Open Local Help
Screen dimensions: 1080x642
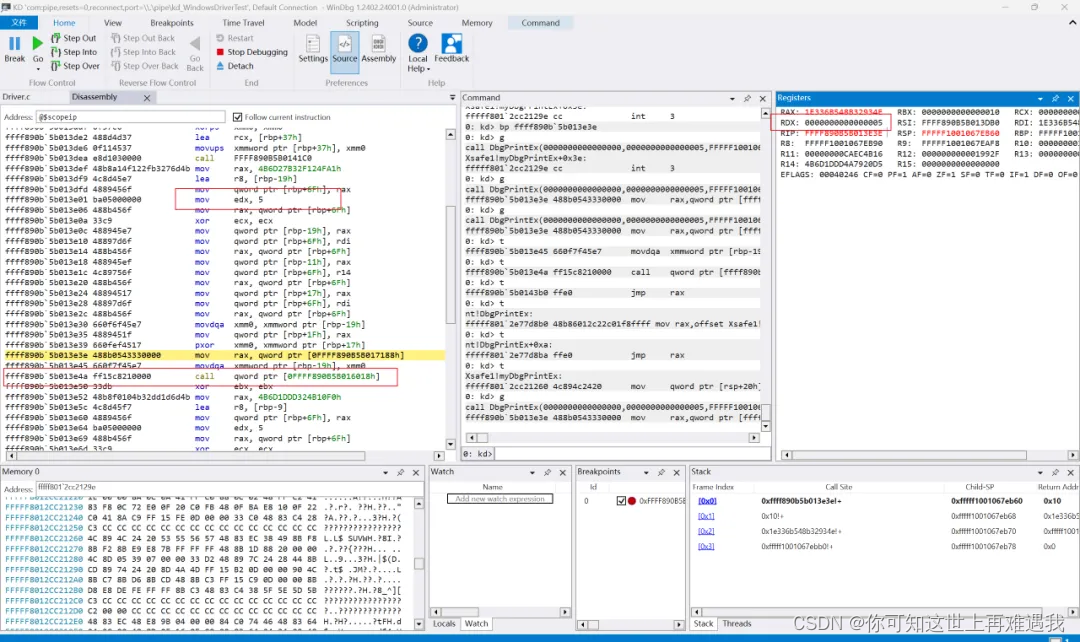click(x=417, y=53)
